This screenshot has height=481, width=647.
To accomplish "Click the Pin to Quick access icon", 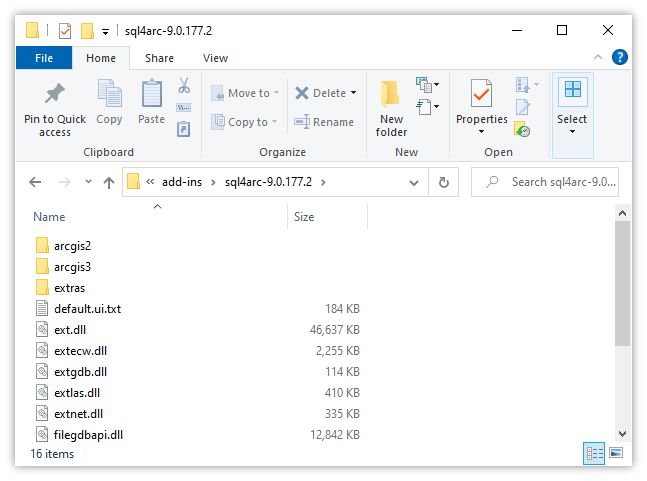I will pyautogui.click(x=54, y=93).
